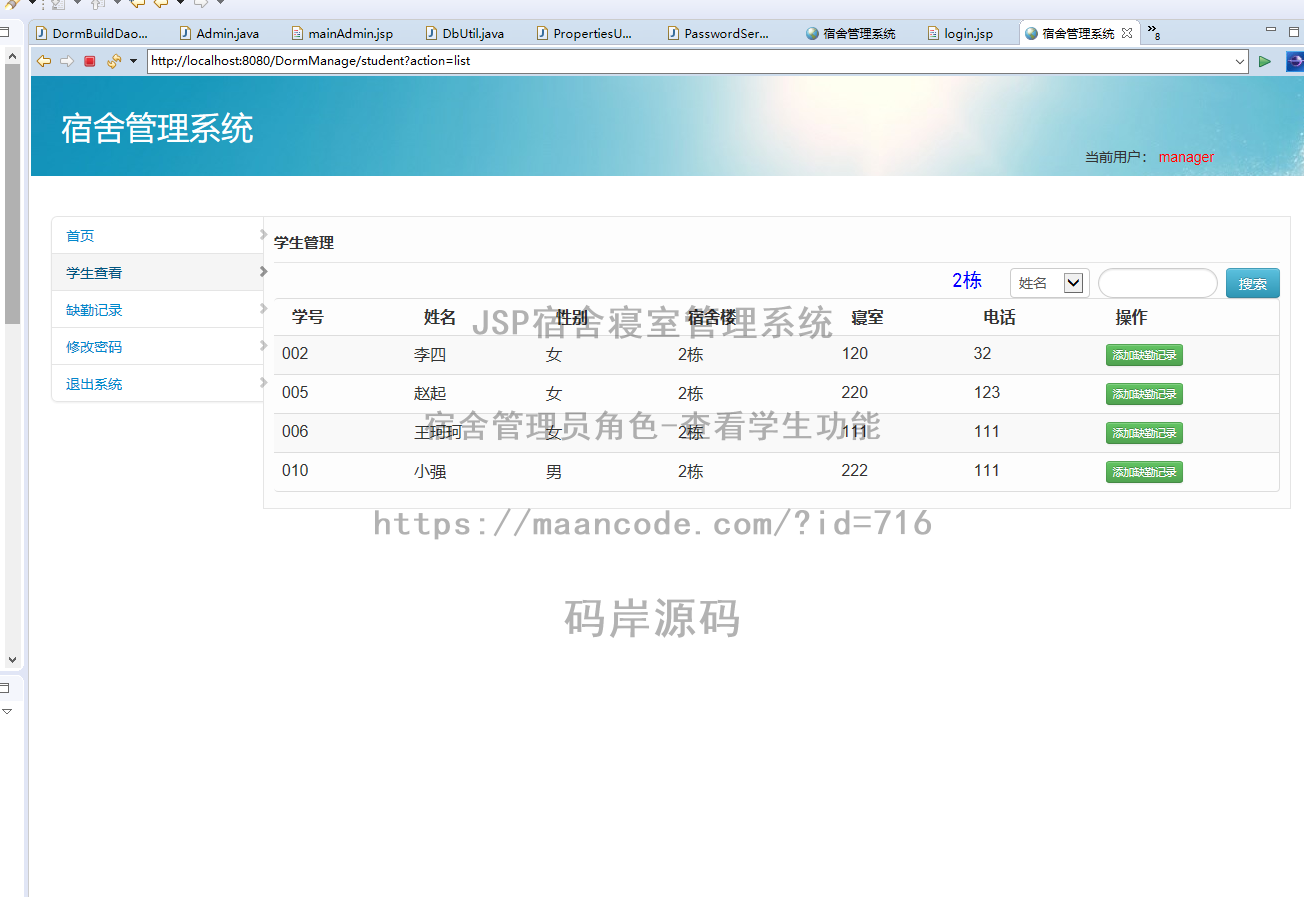Click the URL address field
Image resolution: width=1304 pixels, height=897 pixels.
pyautogui.click(x=690, y=61)
